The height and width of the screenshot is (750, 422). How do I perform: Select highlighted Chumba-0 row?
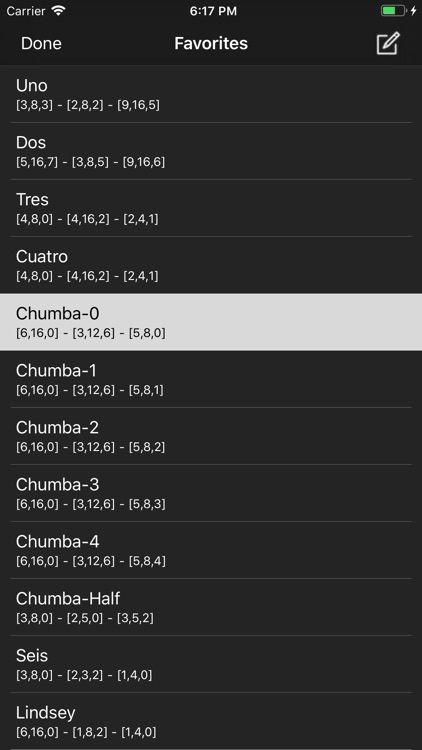211,322
